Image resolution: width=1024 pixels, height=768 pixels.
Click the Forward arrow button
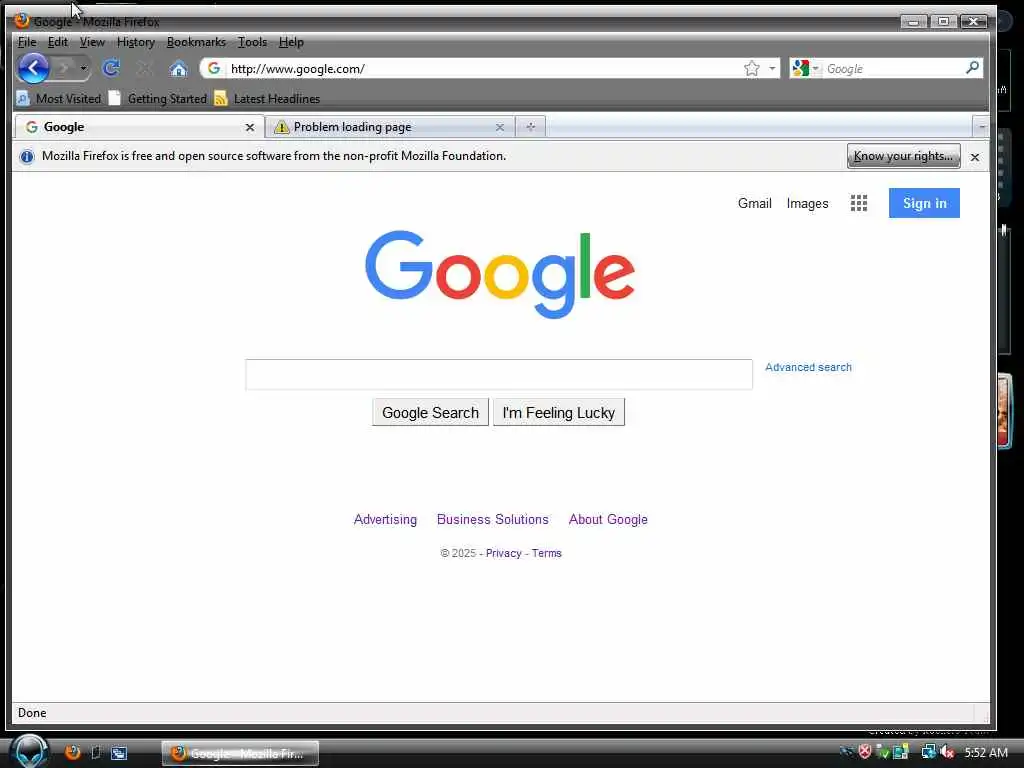(x=64, y=68)
